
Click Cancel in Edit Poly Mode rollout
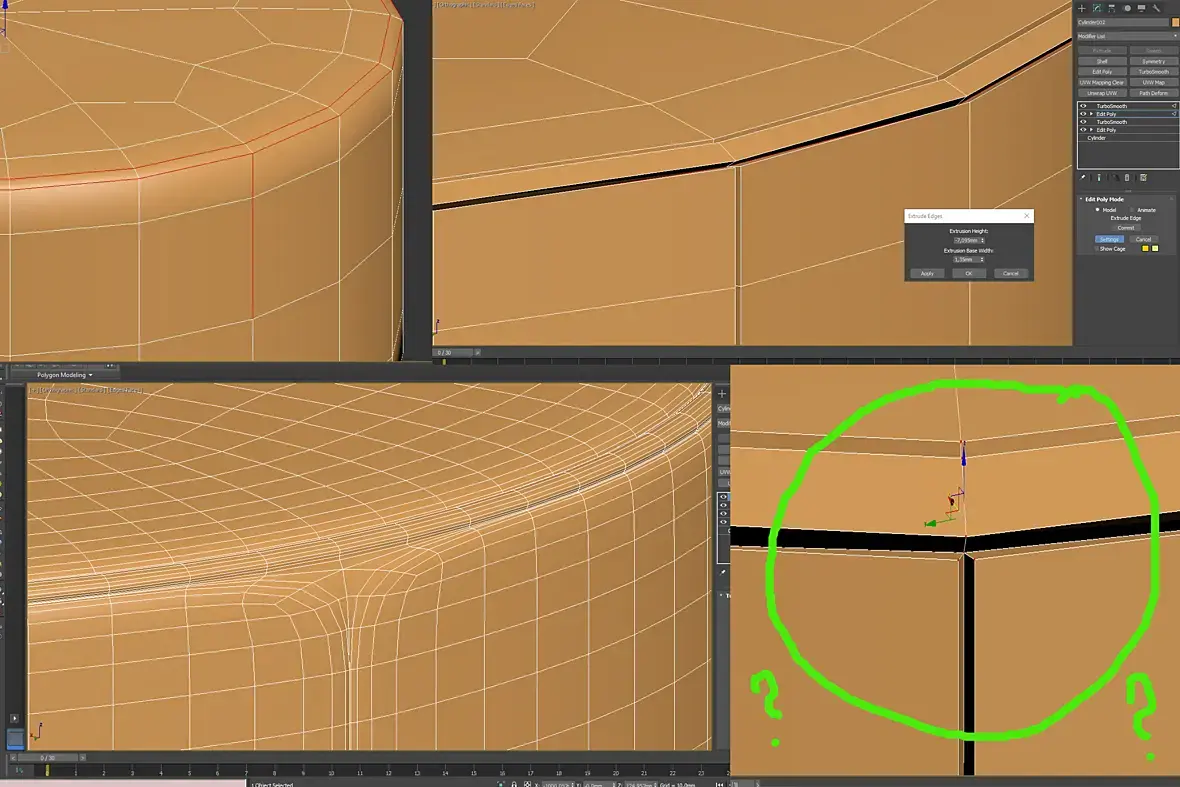tap(1143, 239)
